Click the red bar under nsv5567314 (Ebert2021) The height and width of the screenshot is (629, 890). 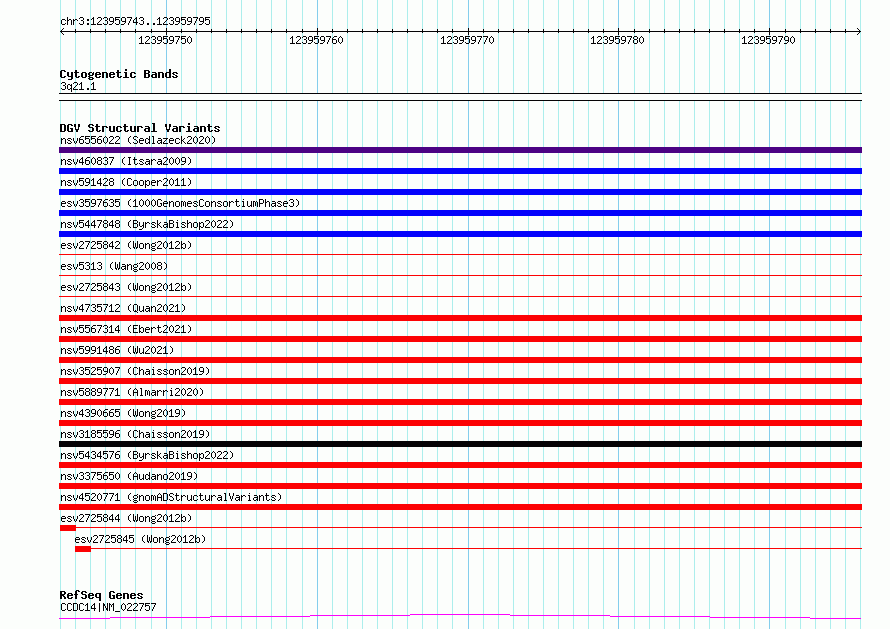pos(460,339)
